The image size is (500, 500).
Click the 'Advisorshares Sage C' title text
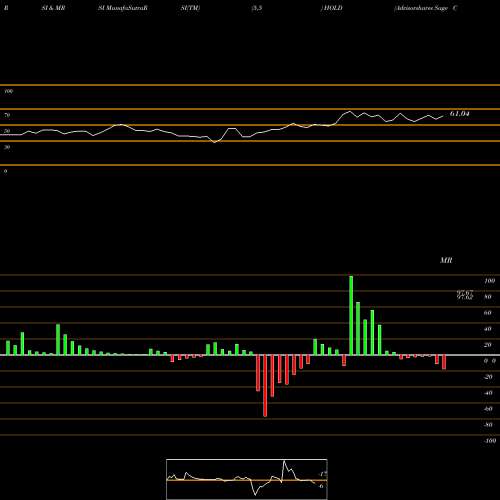pos(425,8)
